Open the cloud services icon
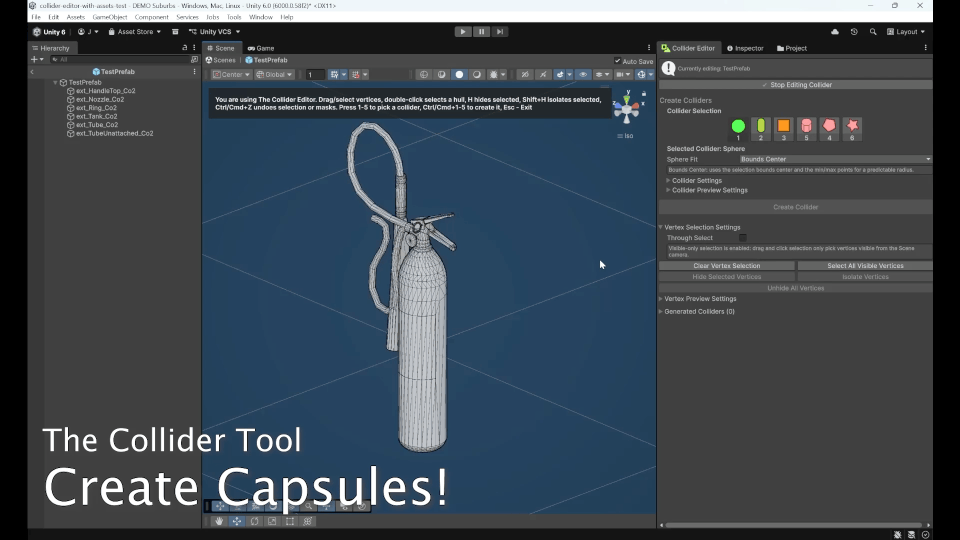 coord(834,32)
